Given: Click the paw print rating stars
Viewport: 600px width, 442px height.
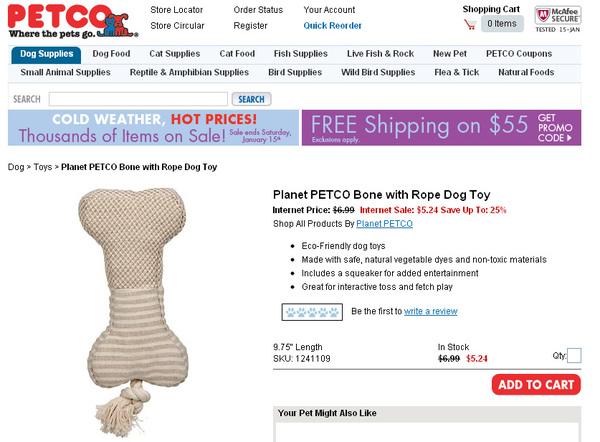Looking at the screenshot, I should [x=312, y=312].
